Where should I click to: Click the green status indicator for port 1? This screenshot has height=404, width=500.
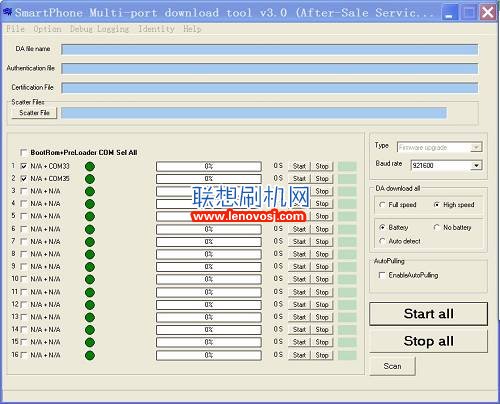point(90,167)
